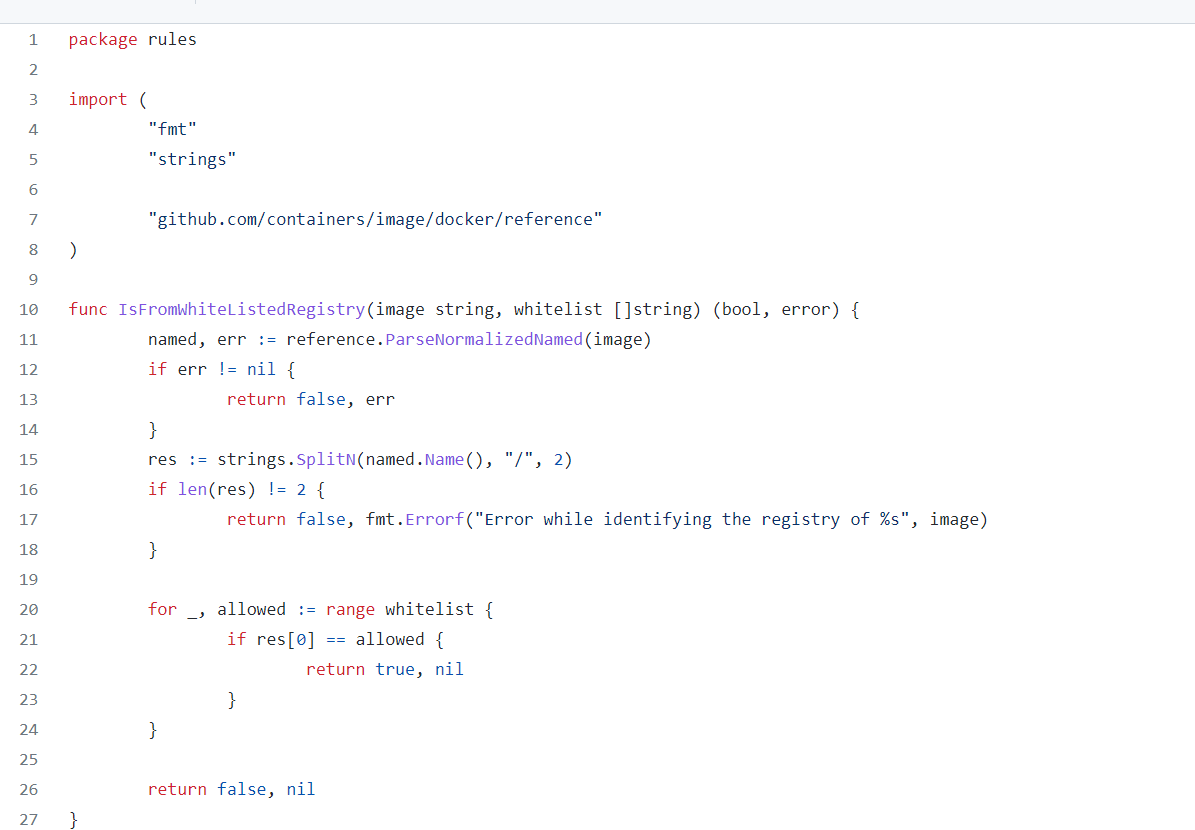Click the IsFromWhiteListedRegistry function name
Screen dimensions: 1195x830
pyautogui.click(x=240, y=309)
